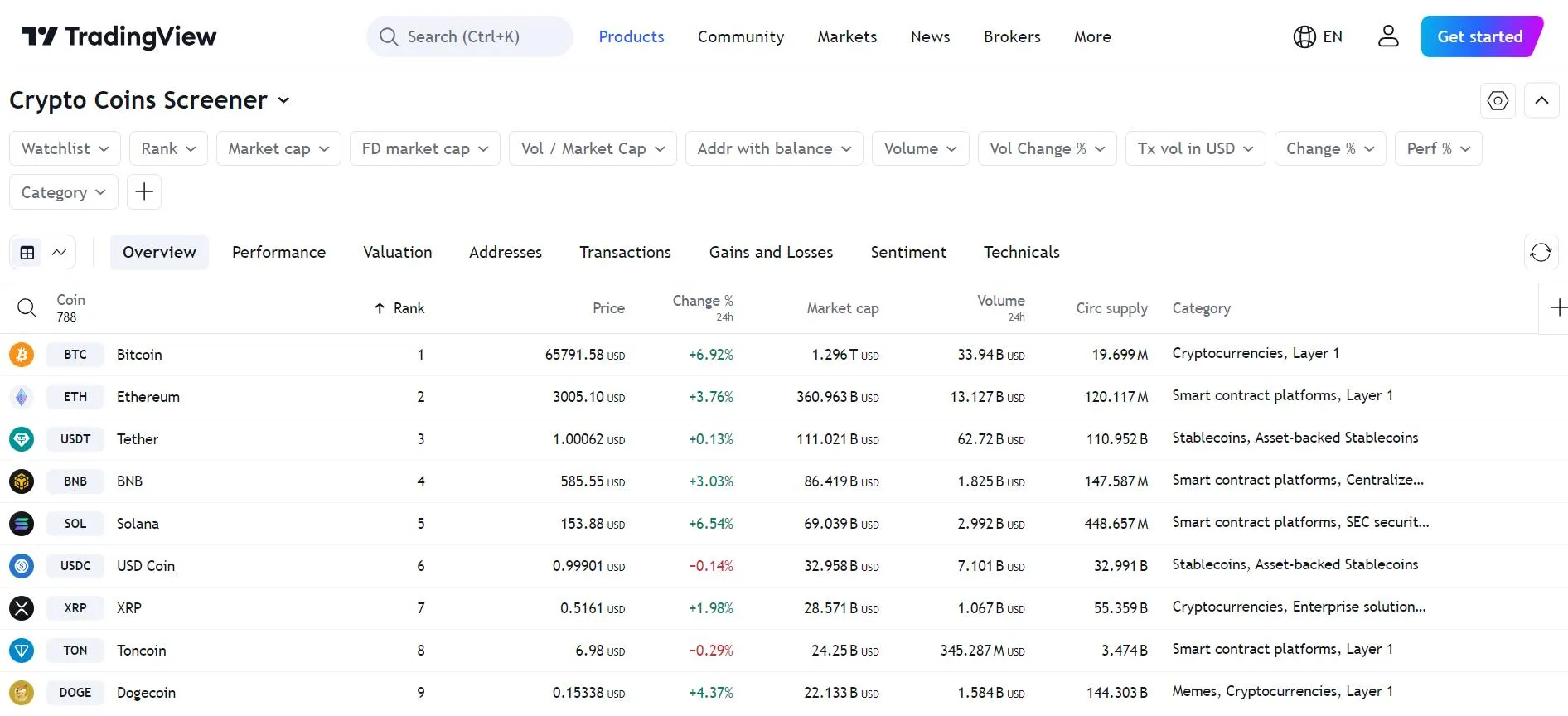1568x716 pixels.
Task: Click the TradingView logo
Action: point(119,36)
